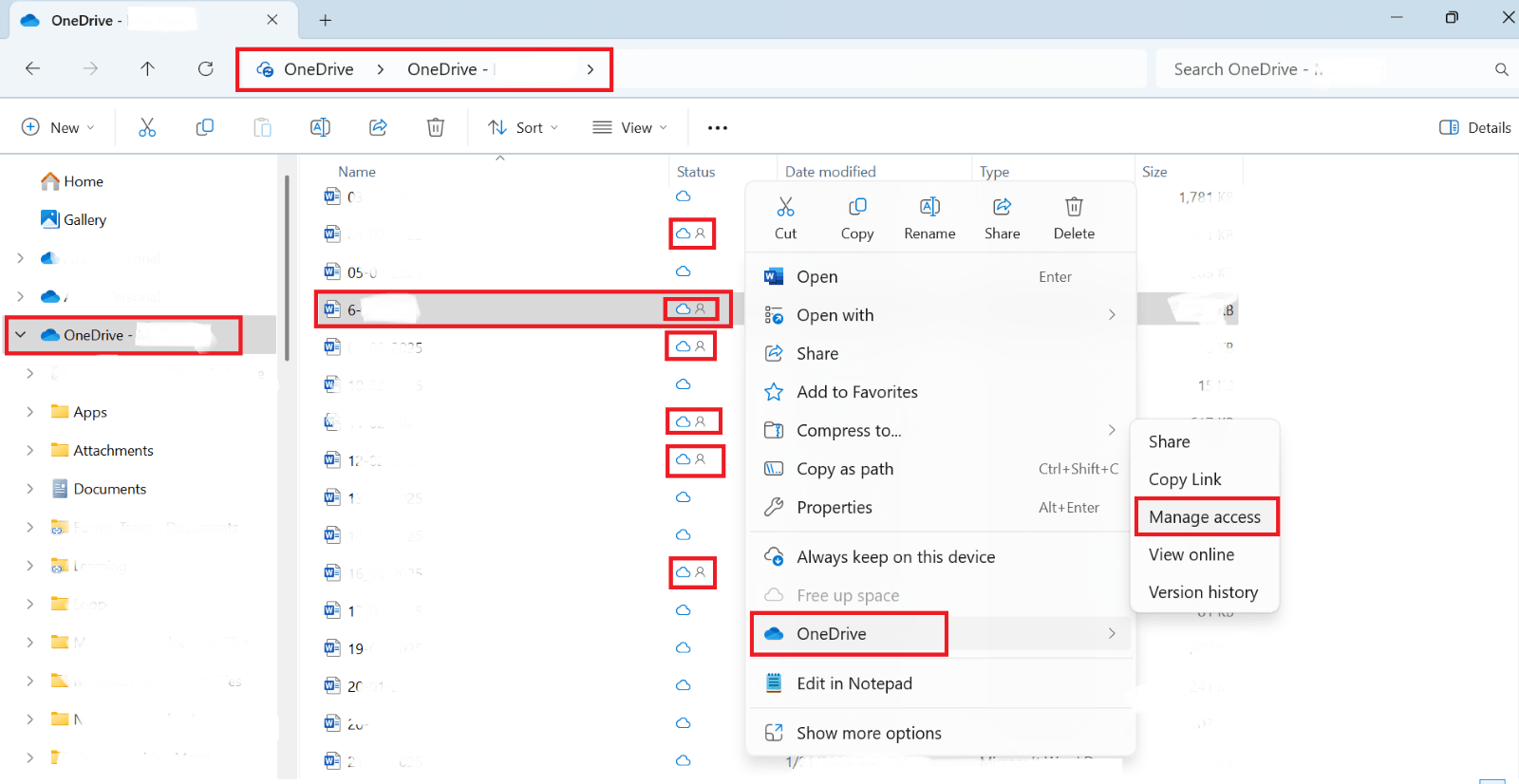
Task: Choose Copy in the context menu
Action: [857, 219]
